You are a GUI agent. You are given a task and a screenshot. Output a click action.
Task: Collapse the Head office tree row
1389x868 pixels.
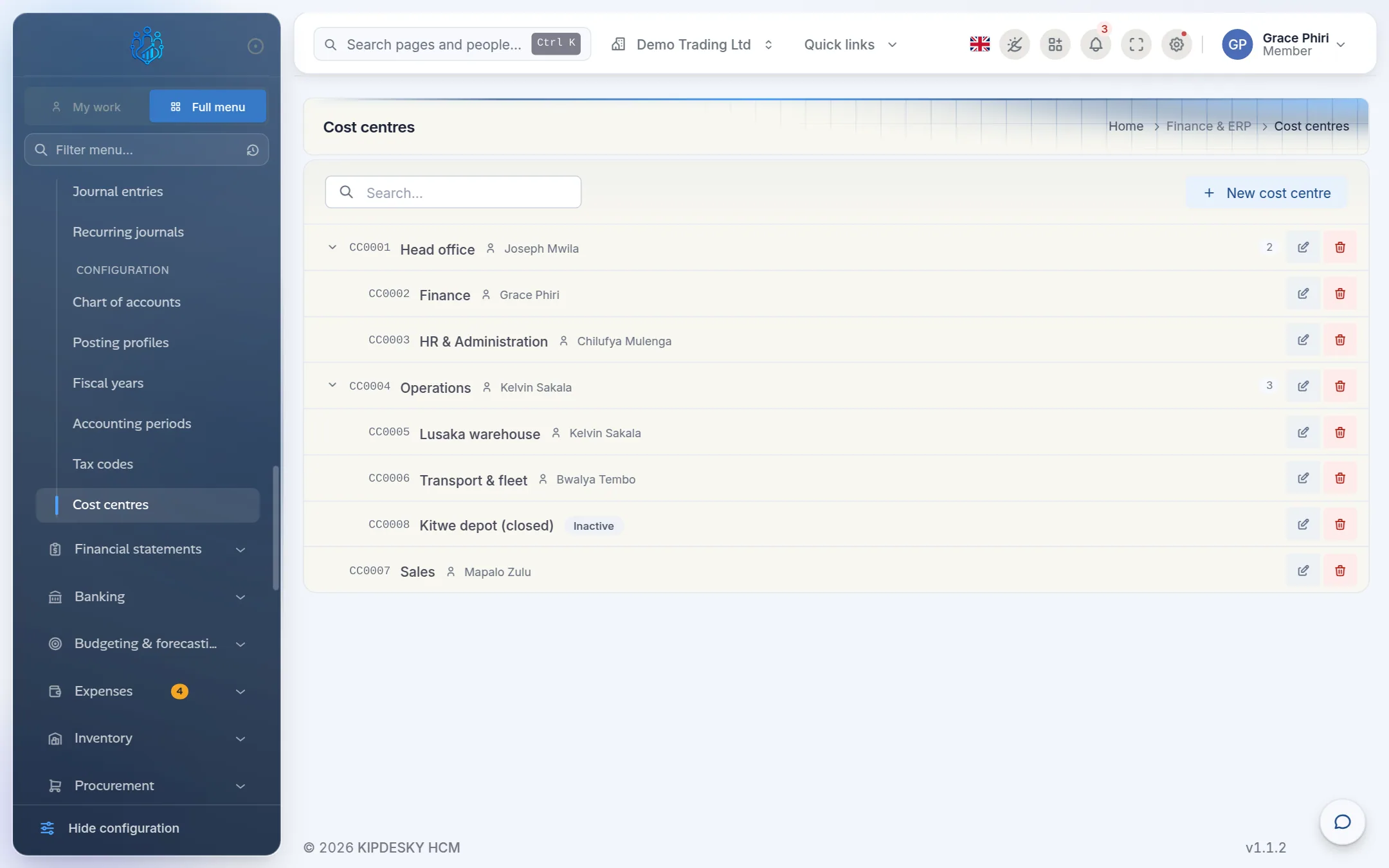(x=332, y=248)
